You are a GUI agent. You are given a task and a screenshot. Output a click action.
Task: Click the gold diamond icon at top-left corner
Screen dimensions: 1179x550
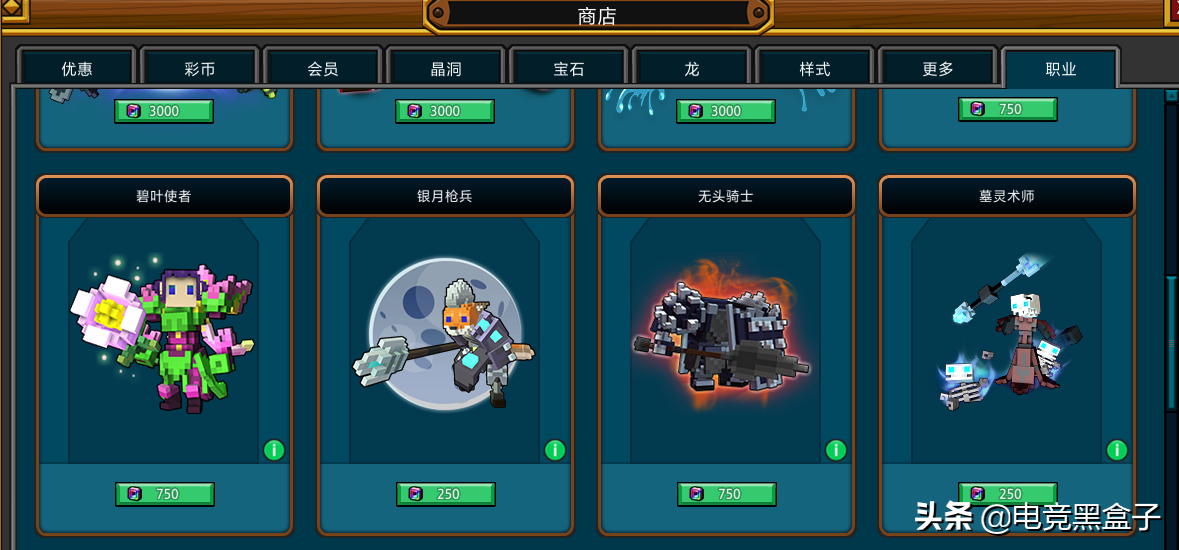pyautogui.click(x=12, y=8)
